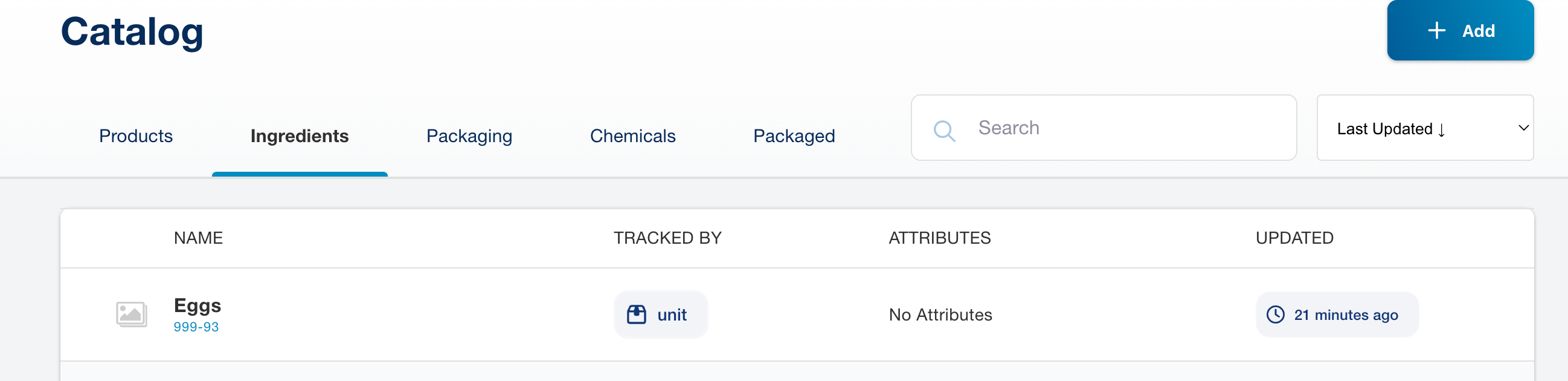Click the magnifying glass search icon
Viewport: 1568px width, 381px height.
click(944, 131)
